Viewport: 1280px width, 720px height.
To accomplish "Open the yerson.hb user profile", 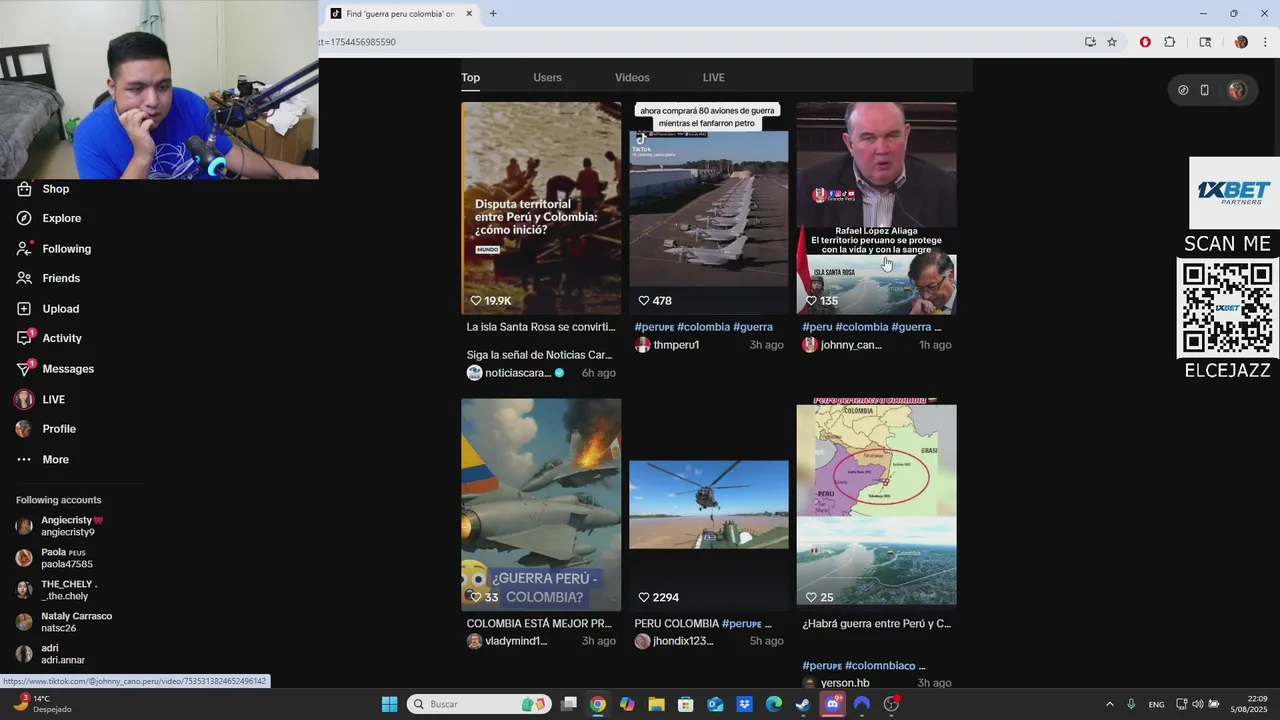I will coord(845,683).
